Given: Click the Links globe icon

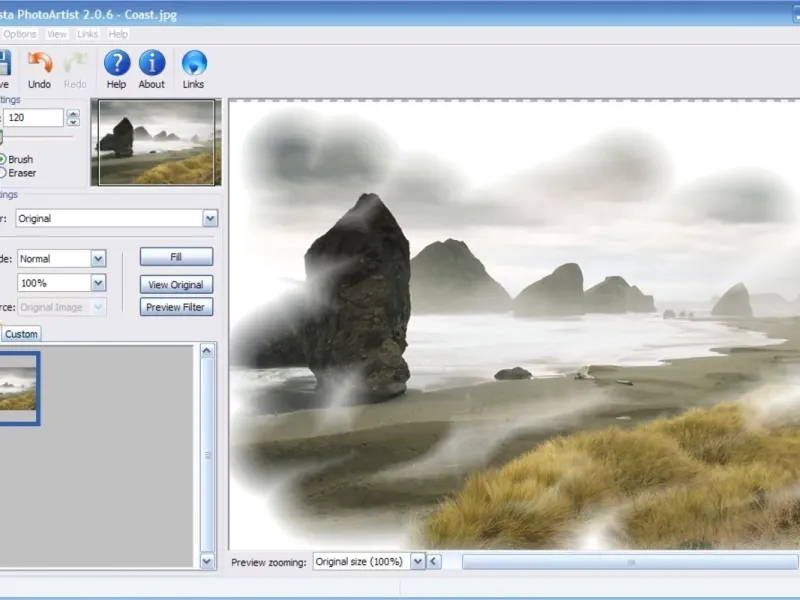Looking at the screenshot, I should pyautogui.click(x=193, y=63).
